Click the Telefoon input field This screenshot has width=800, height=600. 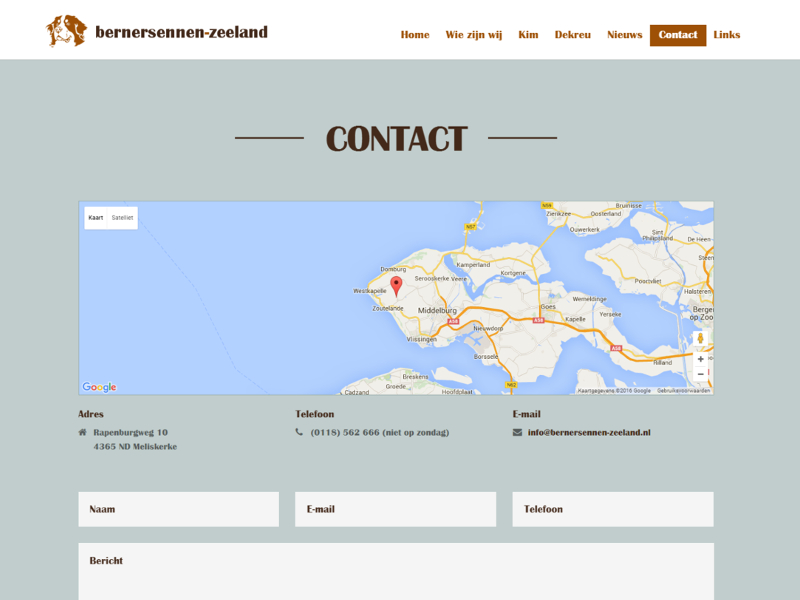pos(613,509)
